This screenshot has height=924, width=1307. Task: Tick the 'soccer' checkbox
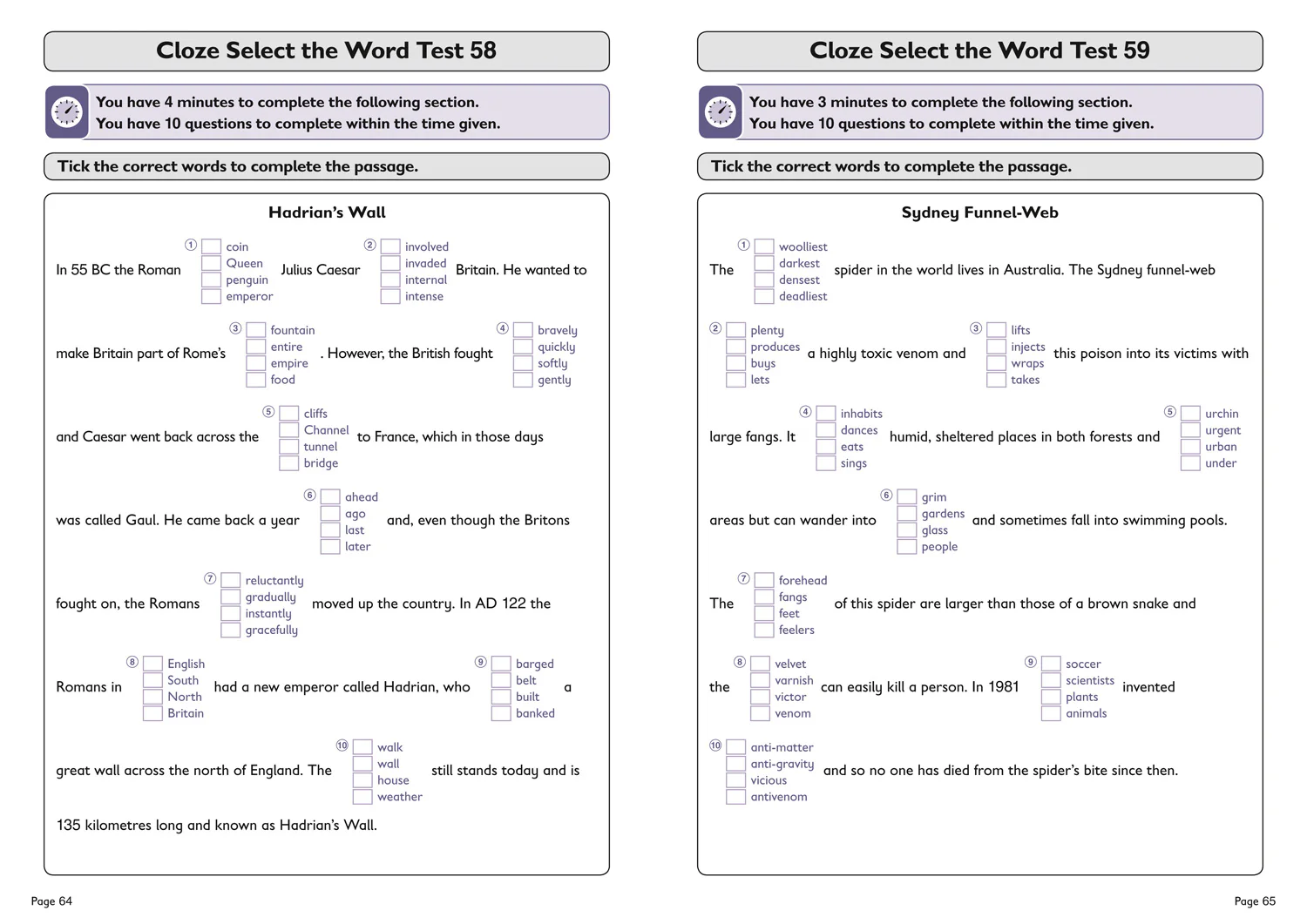pos(1052,664)
